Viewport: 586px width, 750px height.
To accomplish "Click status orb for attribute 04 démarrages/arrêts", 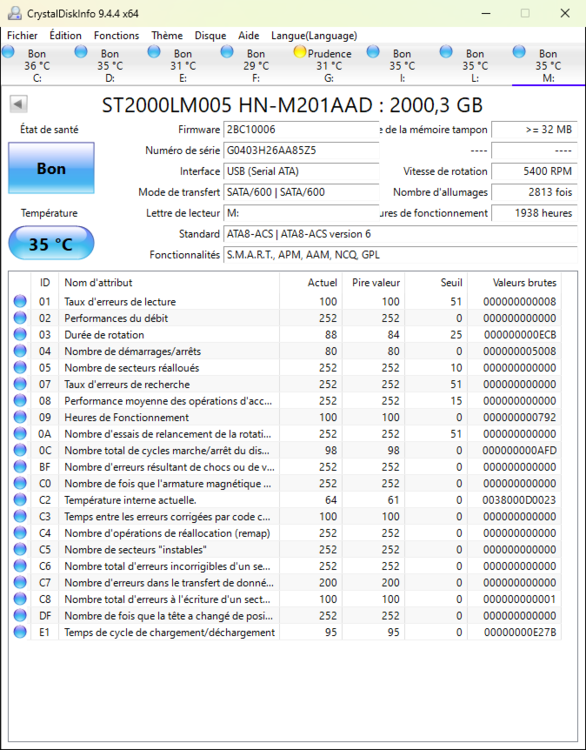I will point(20,351).
